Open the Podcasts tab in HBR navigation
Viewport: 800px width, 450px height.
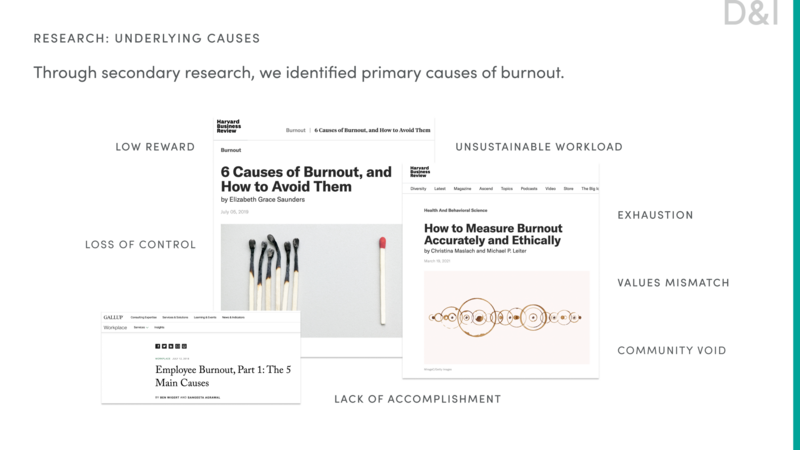[529, 189]
